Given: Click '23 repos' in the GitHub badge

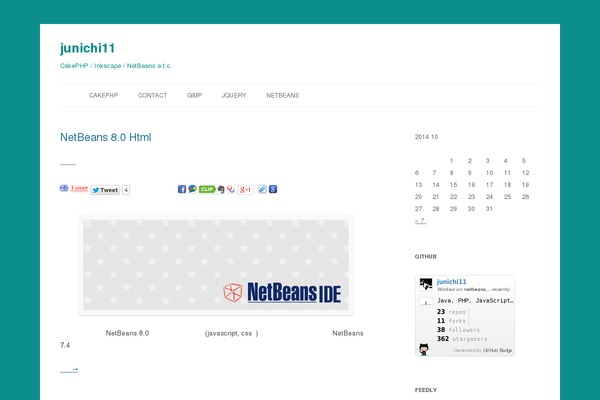Looking at the screenshot, I should click(x=452, y=312).
